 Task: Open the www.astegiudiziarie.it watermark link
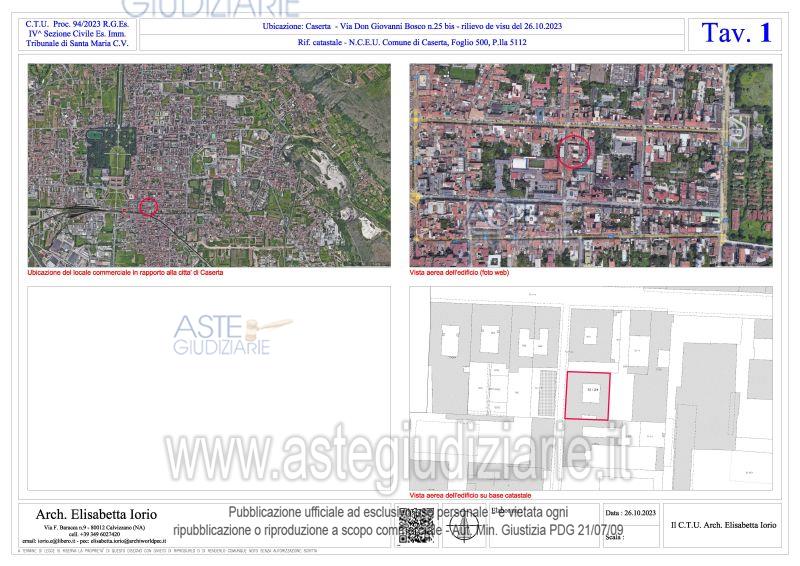coord(400,456)
